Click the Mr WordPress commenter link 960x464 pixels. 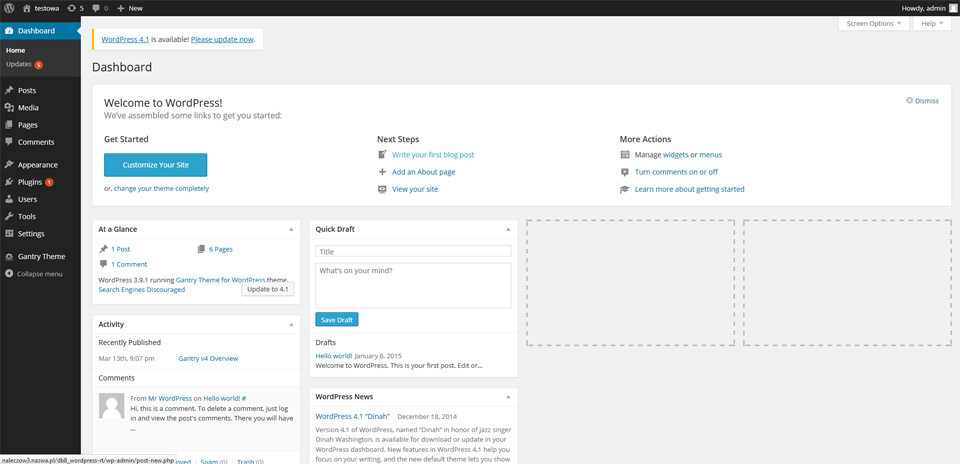click(x=170, y=398)
